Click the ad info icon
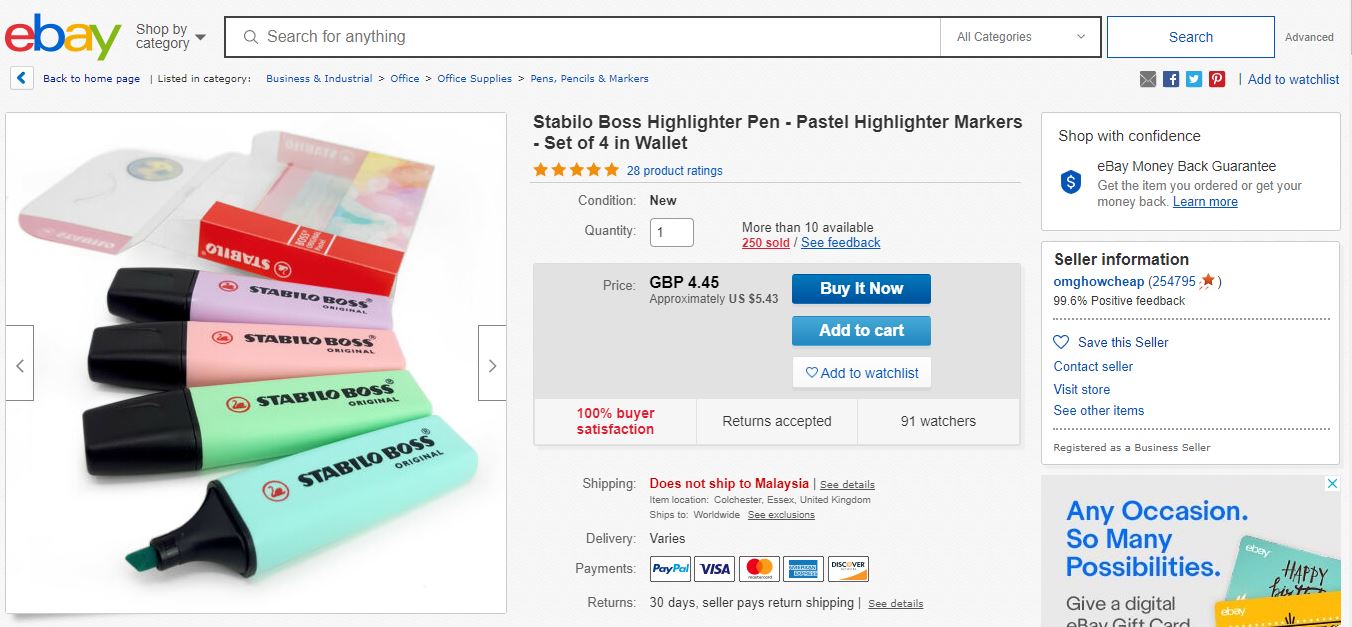1352x627 pixels. click(x=1332, y=484)
